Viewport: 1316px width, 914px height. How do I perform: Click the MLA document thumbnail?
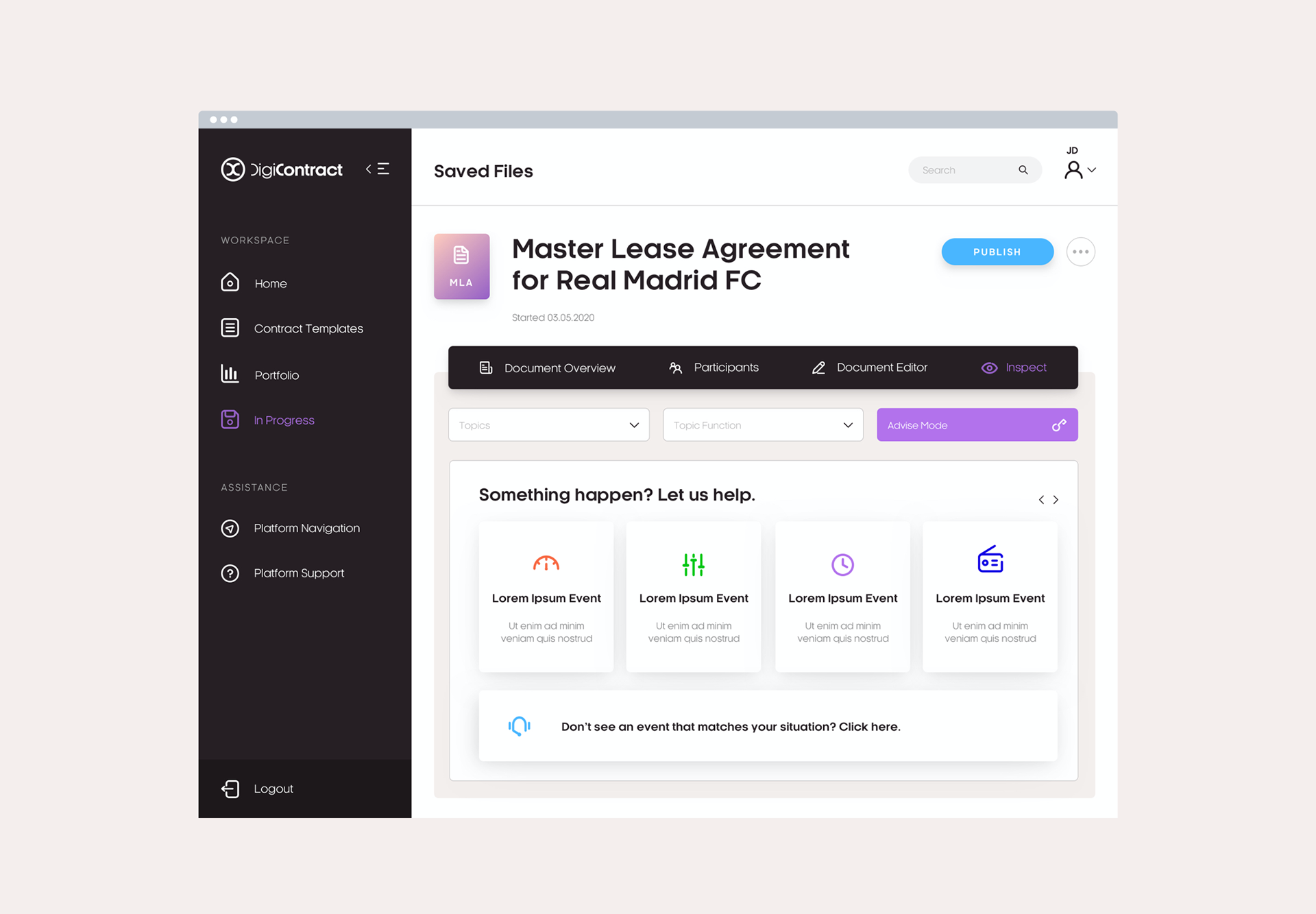461,266
